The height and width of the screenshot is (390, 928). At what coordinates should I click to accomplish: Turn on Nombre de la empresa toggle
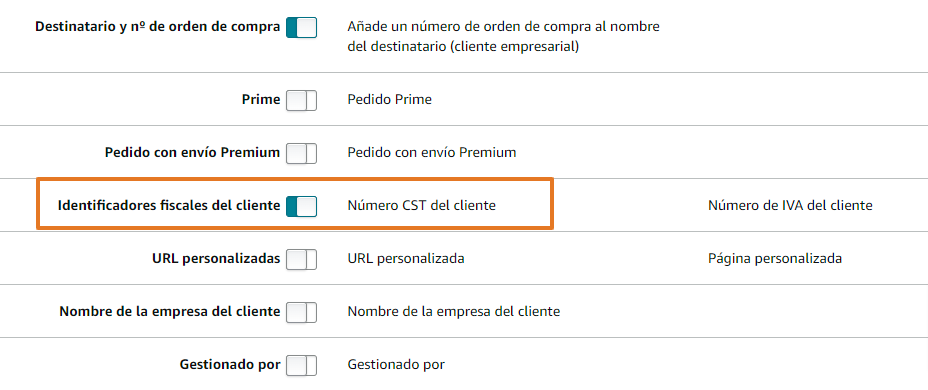(301, 312)
